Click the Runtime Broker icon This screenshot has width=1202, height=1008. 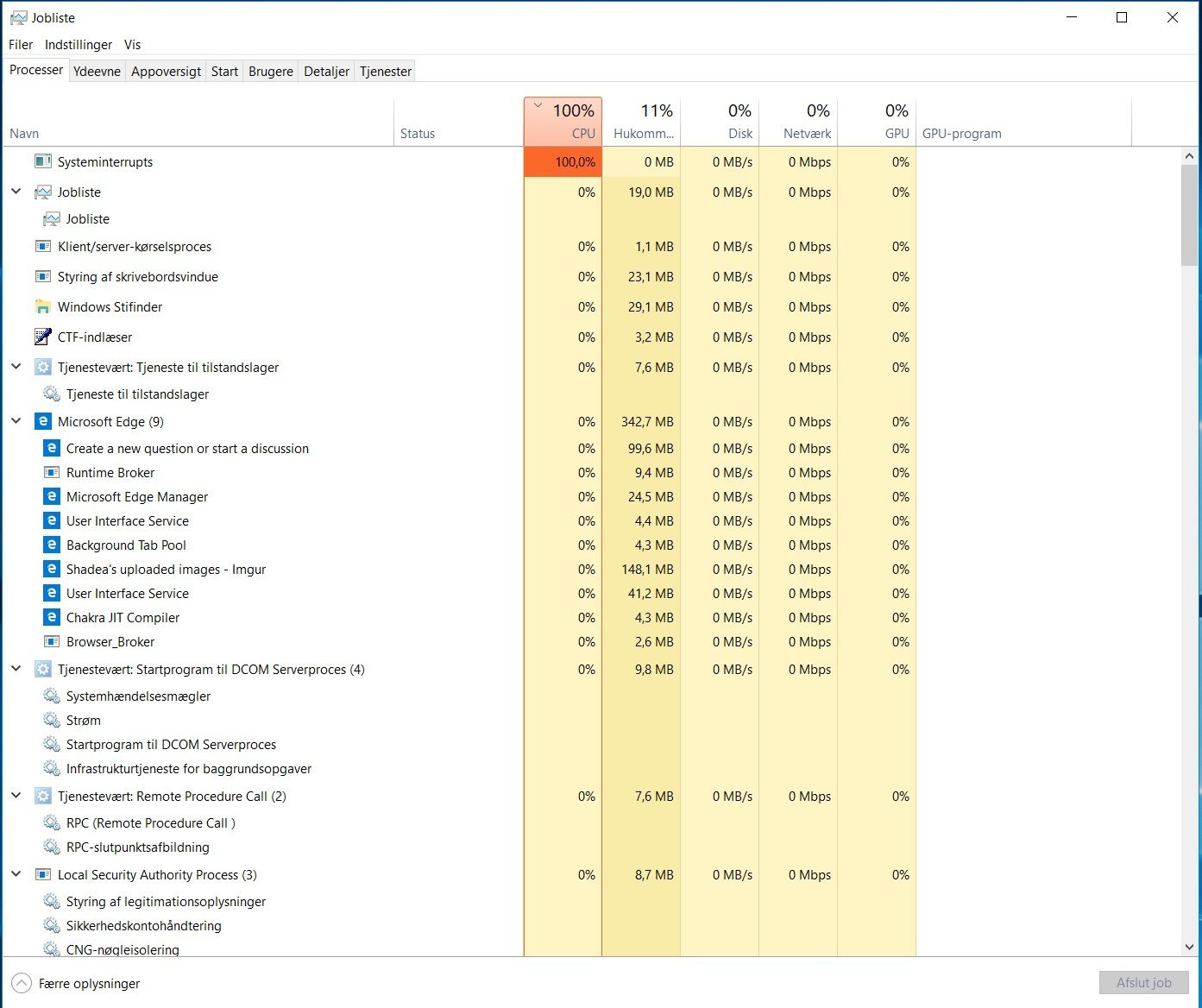point(51,472)
